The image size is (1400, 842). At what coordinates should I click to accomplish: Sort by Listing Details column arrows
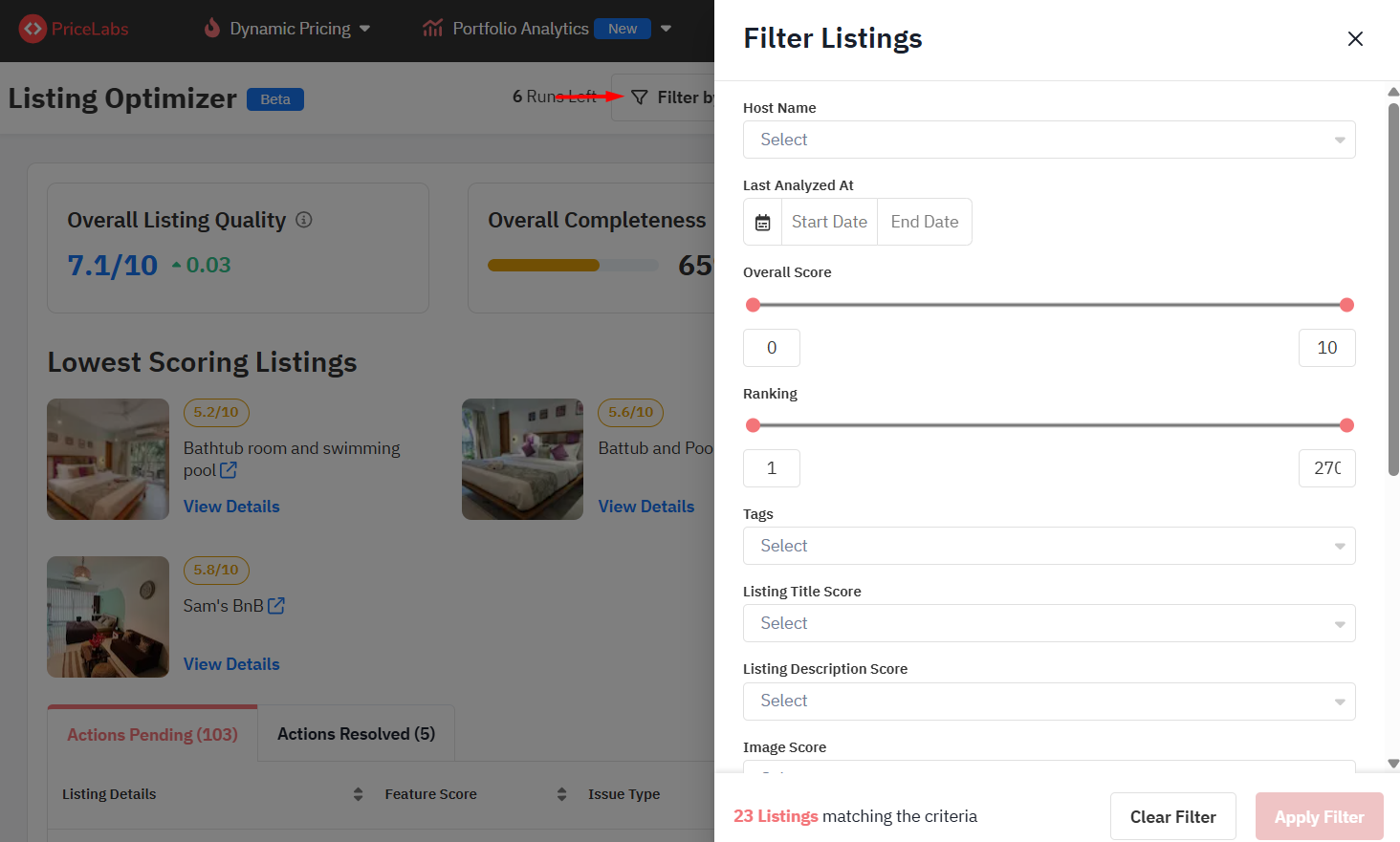point(358,794)
